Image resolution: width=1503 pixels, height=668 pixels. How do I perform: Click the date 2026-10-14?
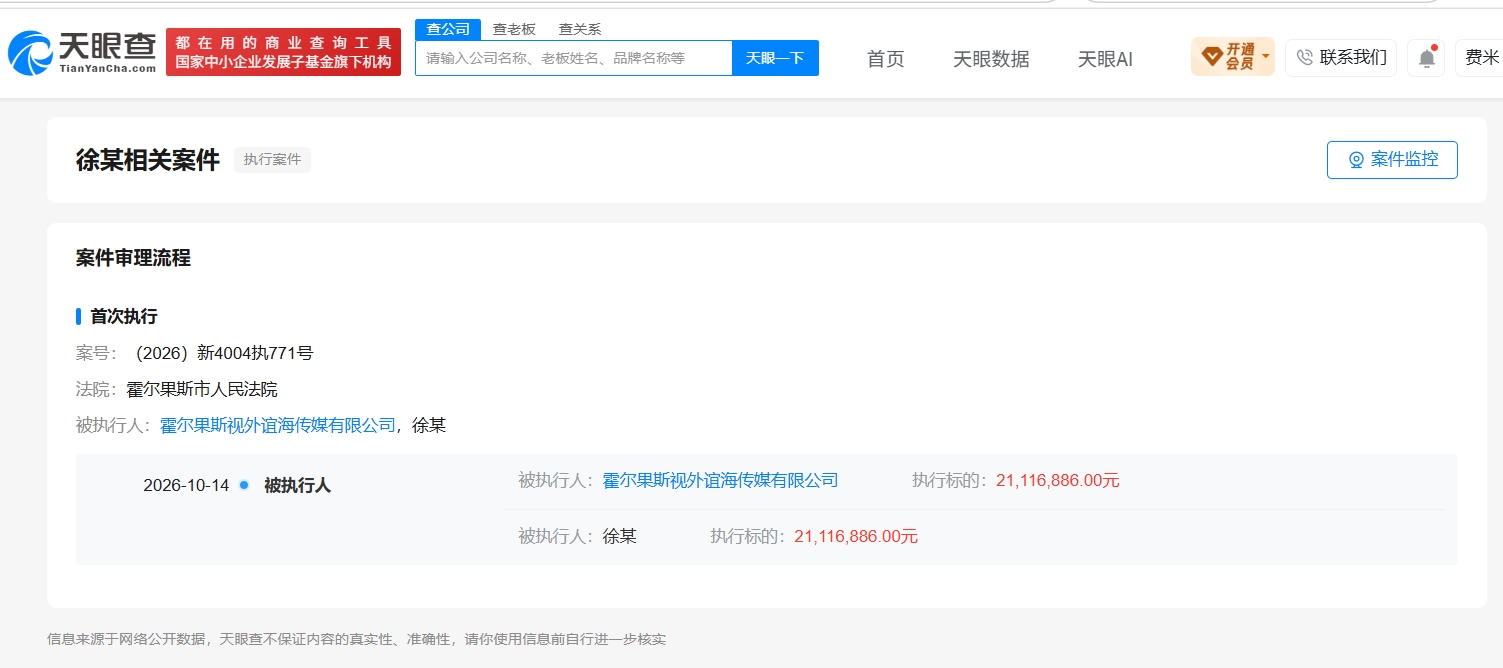coord(186,486)
